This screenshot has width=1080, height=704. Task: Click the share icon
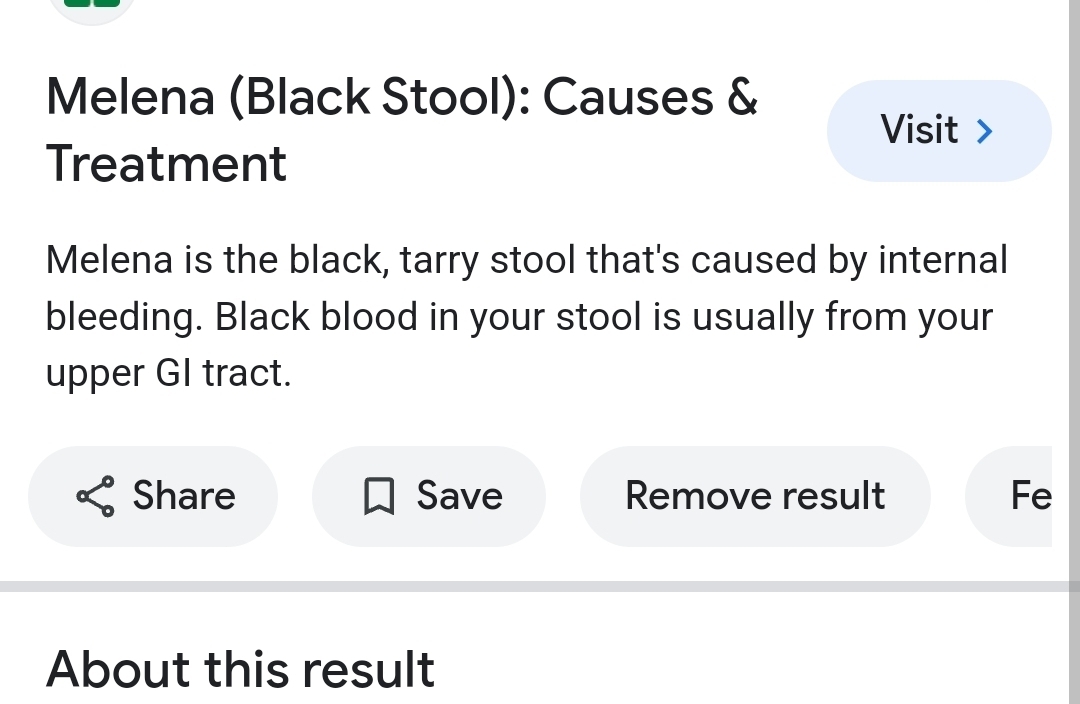[95, 496]
